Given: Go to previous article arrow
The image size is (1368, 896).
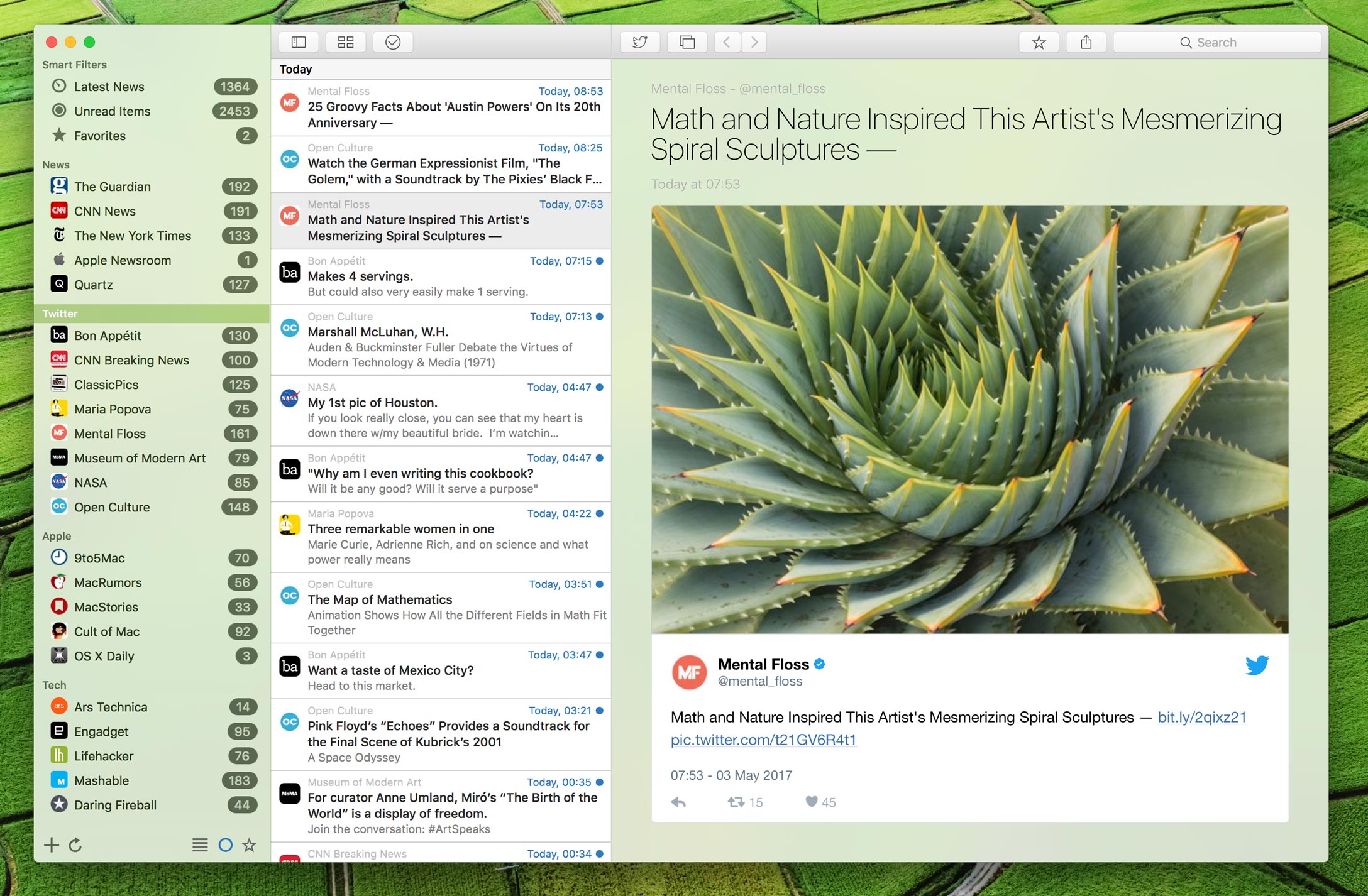Looking at the screenshot, I should [x=727, y=42].
